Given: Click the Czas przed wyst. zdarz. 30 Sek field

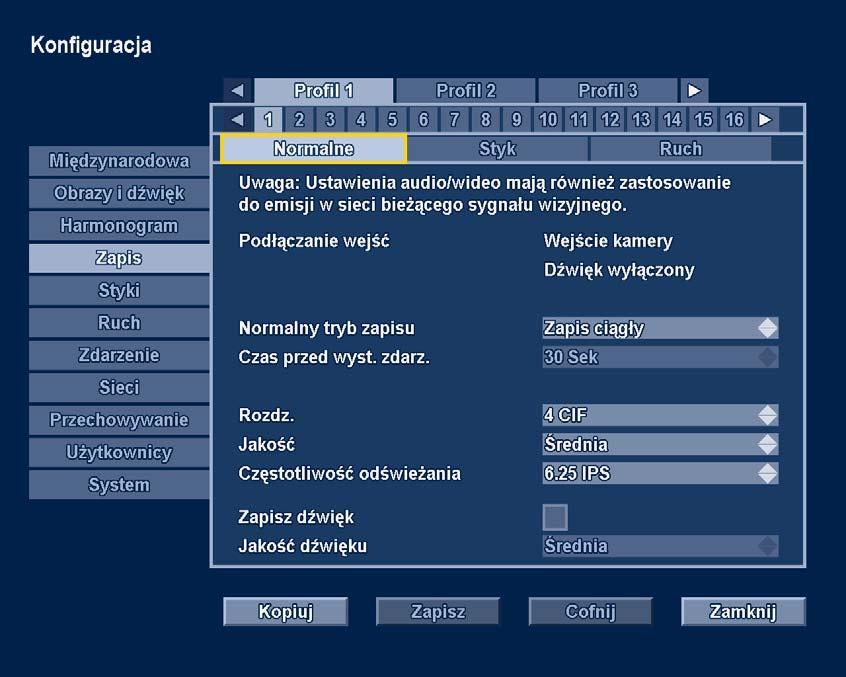Looking at the screenshot, I should 660,357.
